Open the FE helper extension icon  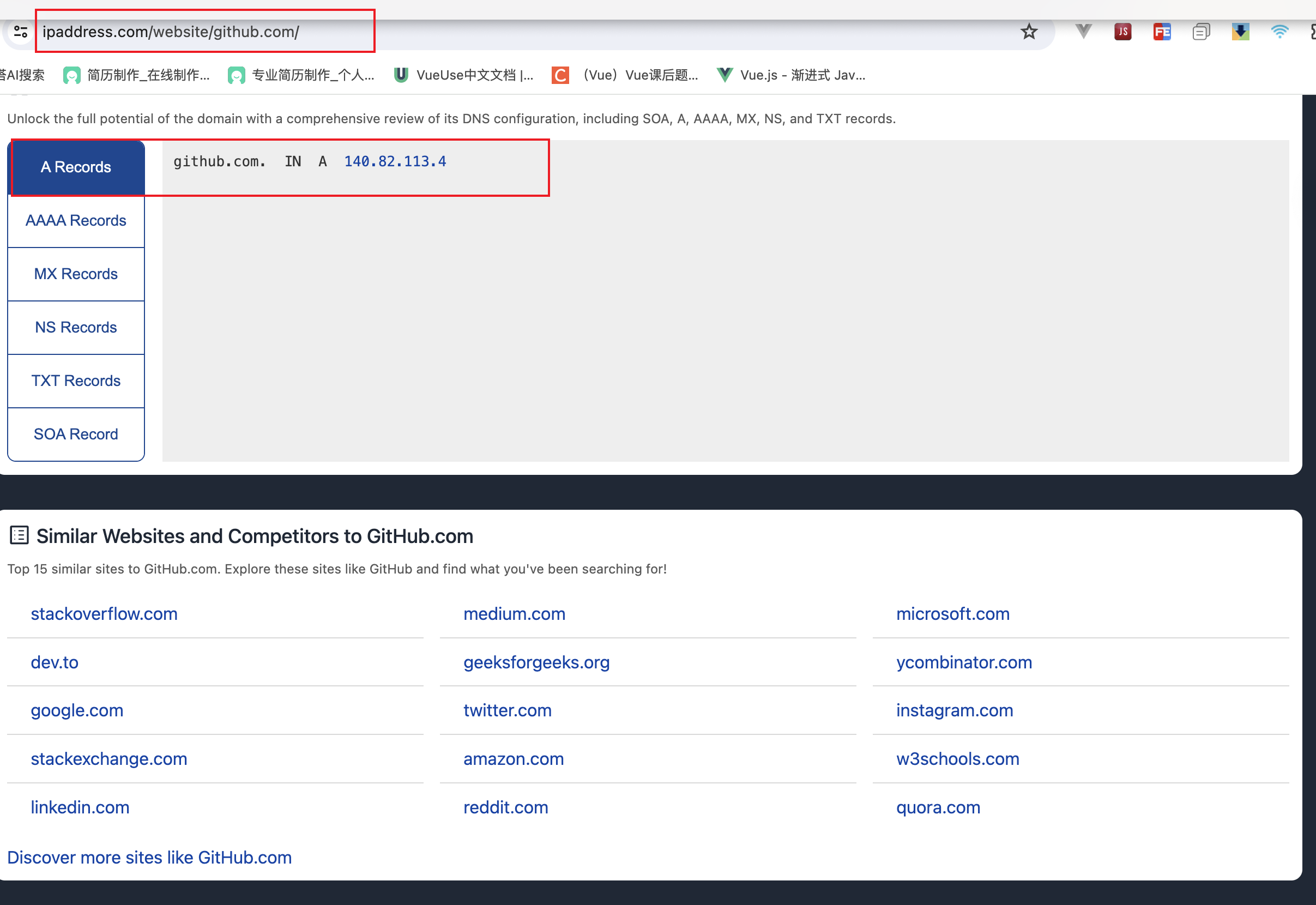(x=1162, y=32)
